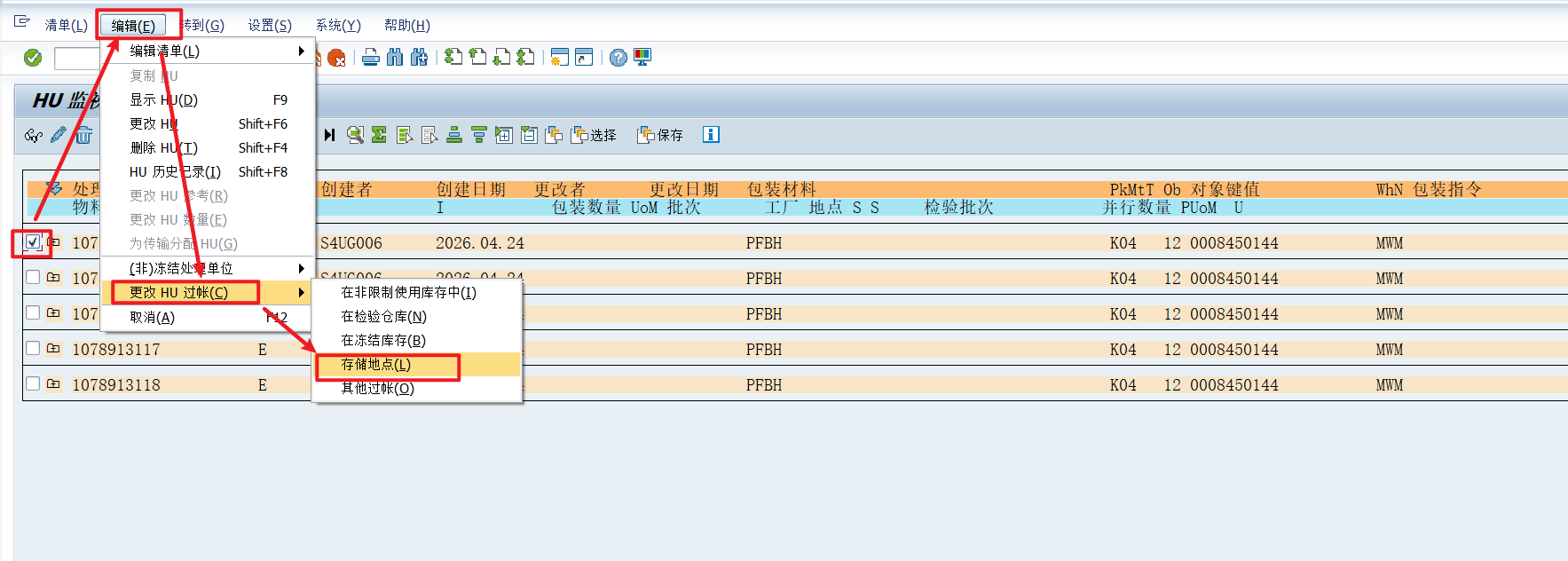1568x561 pixels.
Task: Click the blue information icon
Action: tap(711, 135)
